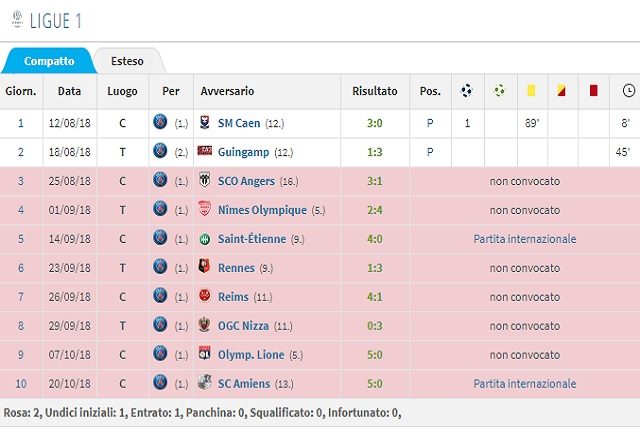
Task: Open the Nîmes Olympique team link
Action: click(262, 210)
